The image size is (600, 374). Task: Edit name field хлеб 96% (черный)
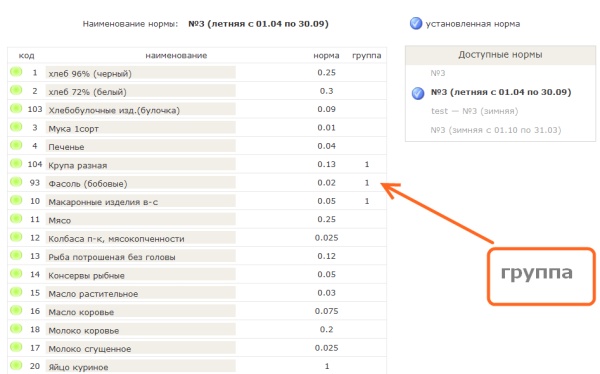point(140,73)
